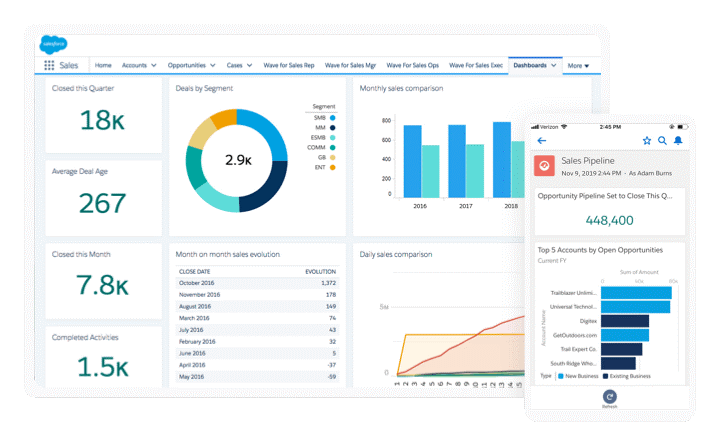720x446 pixels.
Task: Click the Monthly sales comparison title
Action: pyautogui.click(x=401, y=88)
